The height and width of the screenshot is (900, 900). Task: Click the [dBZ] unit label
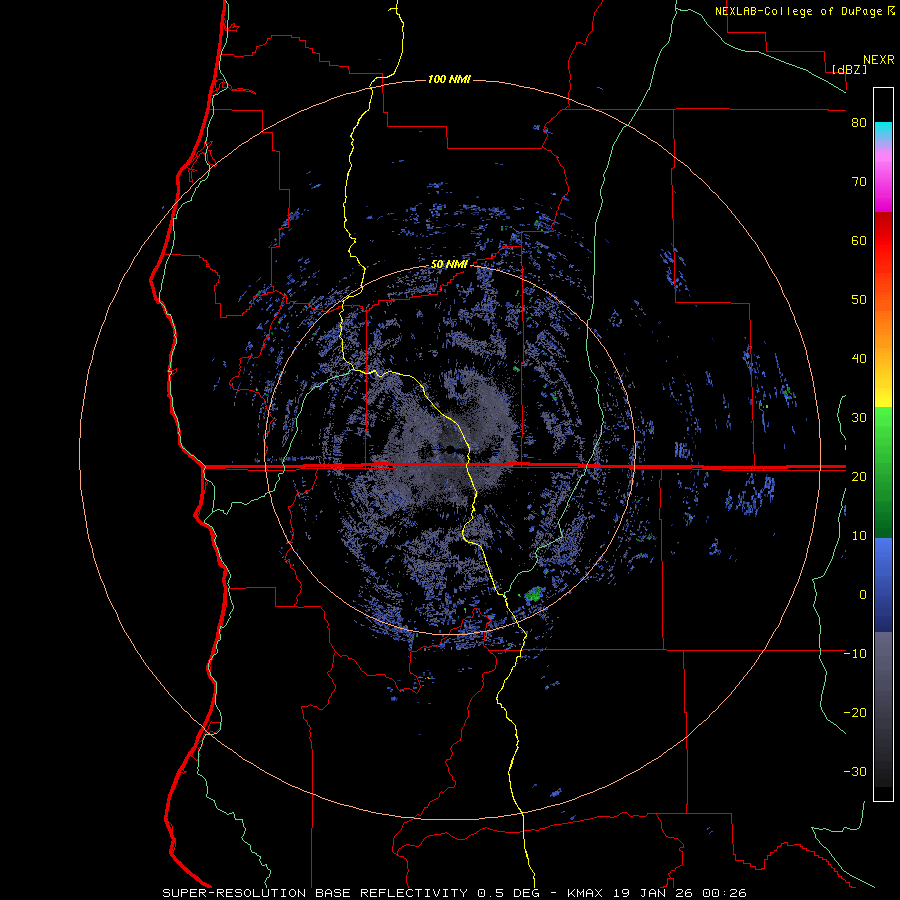849,69
